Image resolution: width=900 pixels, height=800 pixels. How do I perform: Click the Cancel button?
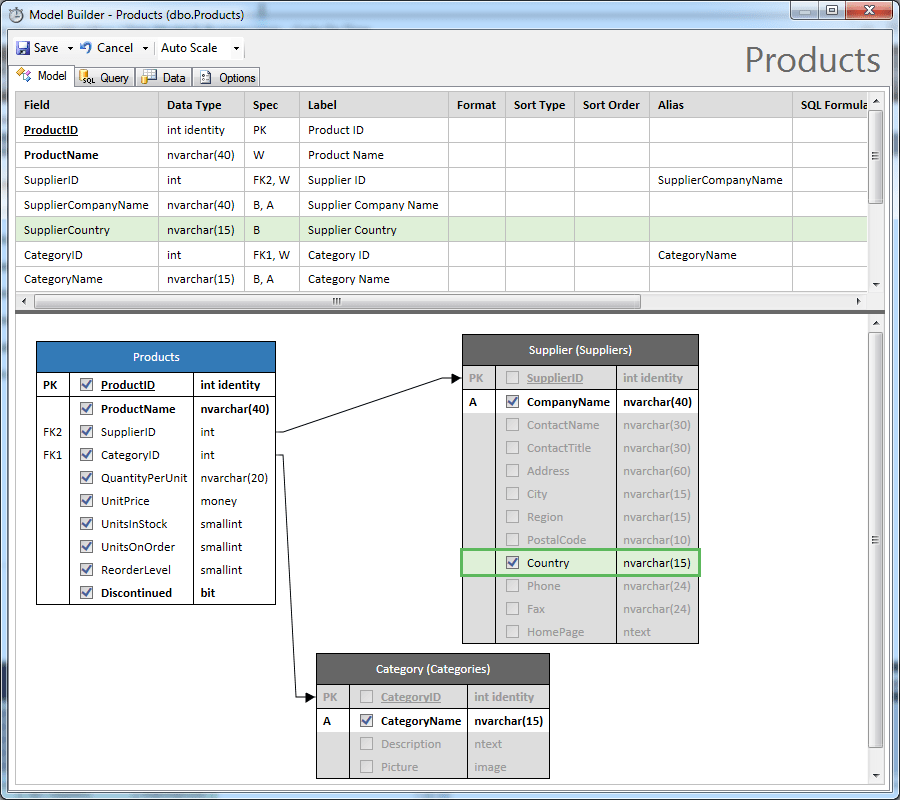tap(107, 48)
